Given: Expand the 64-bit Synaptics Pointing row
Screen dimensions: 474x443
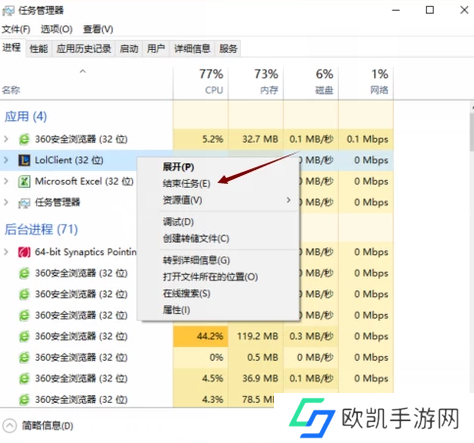Looking at the screenshot, I should pos(6,252).
